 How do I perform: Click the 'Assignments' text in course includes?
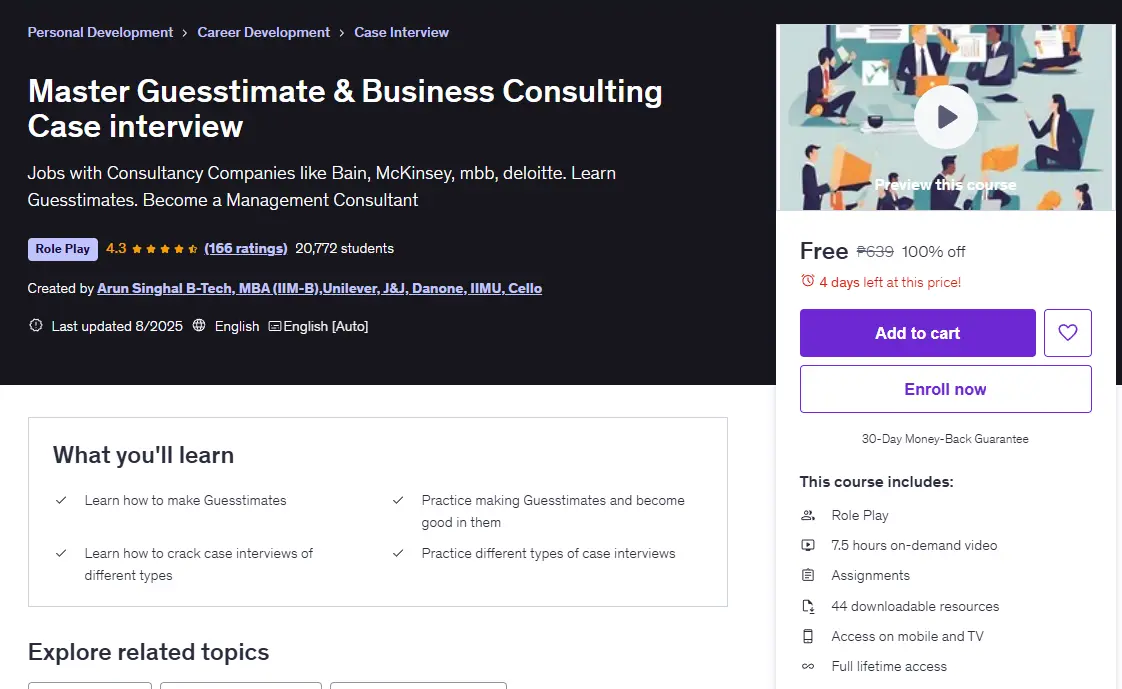(870, 575)
